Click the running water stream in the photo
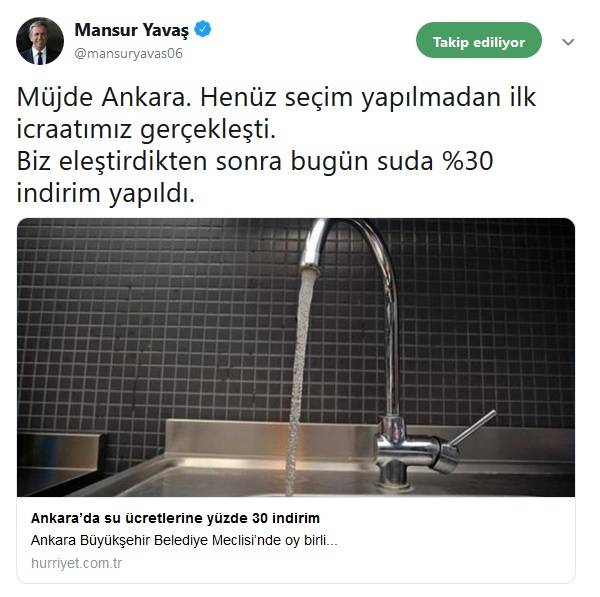The image size is (600, 597). coord(300,379)
